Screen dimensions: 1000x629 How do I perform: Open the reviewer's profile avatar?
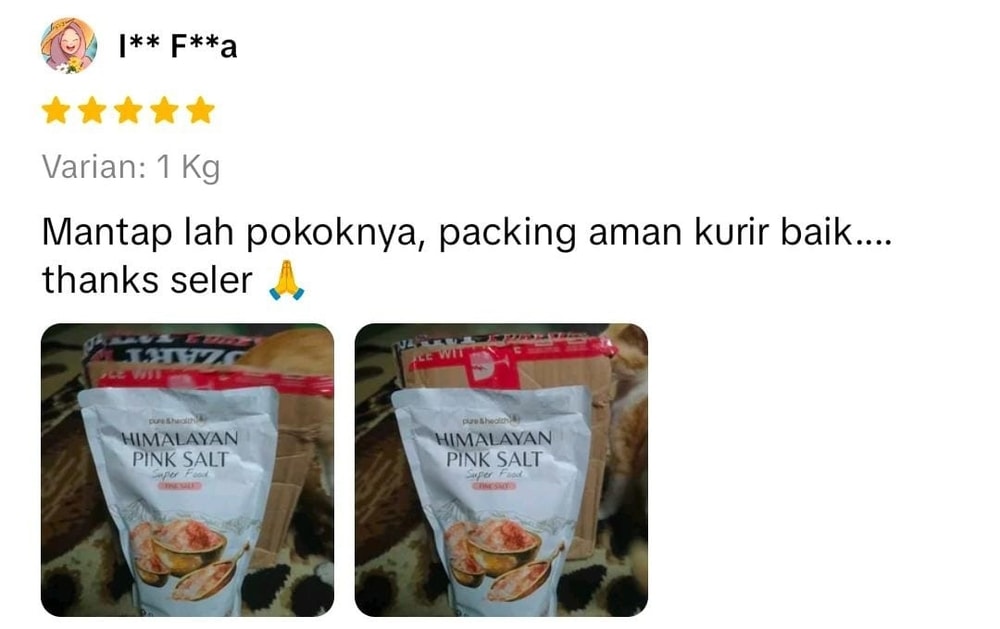[69, 45]
